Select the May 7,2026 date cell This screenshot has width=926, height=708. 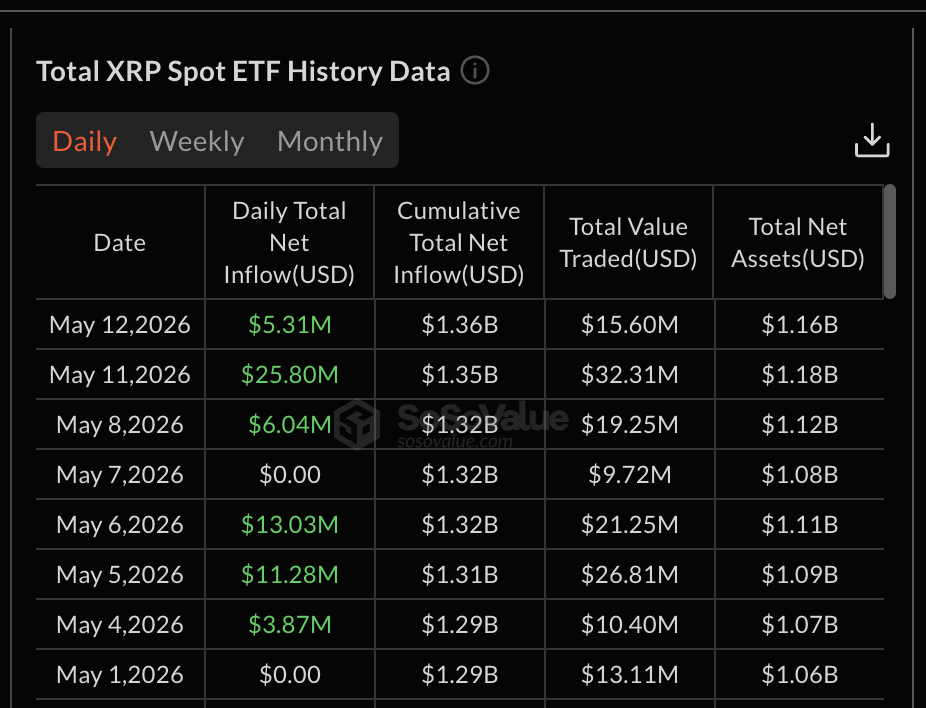point(120,474)
